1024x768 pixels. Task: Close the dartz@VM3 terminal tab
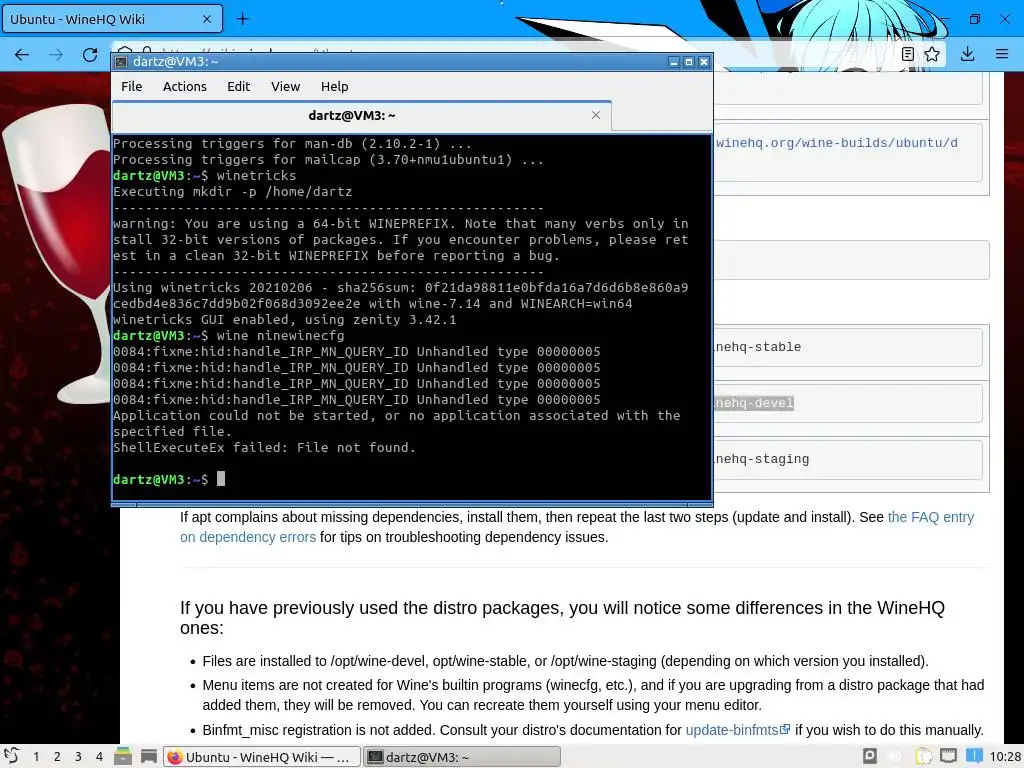click(596, 115)
